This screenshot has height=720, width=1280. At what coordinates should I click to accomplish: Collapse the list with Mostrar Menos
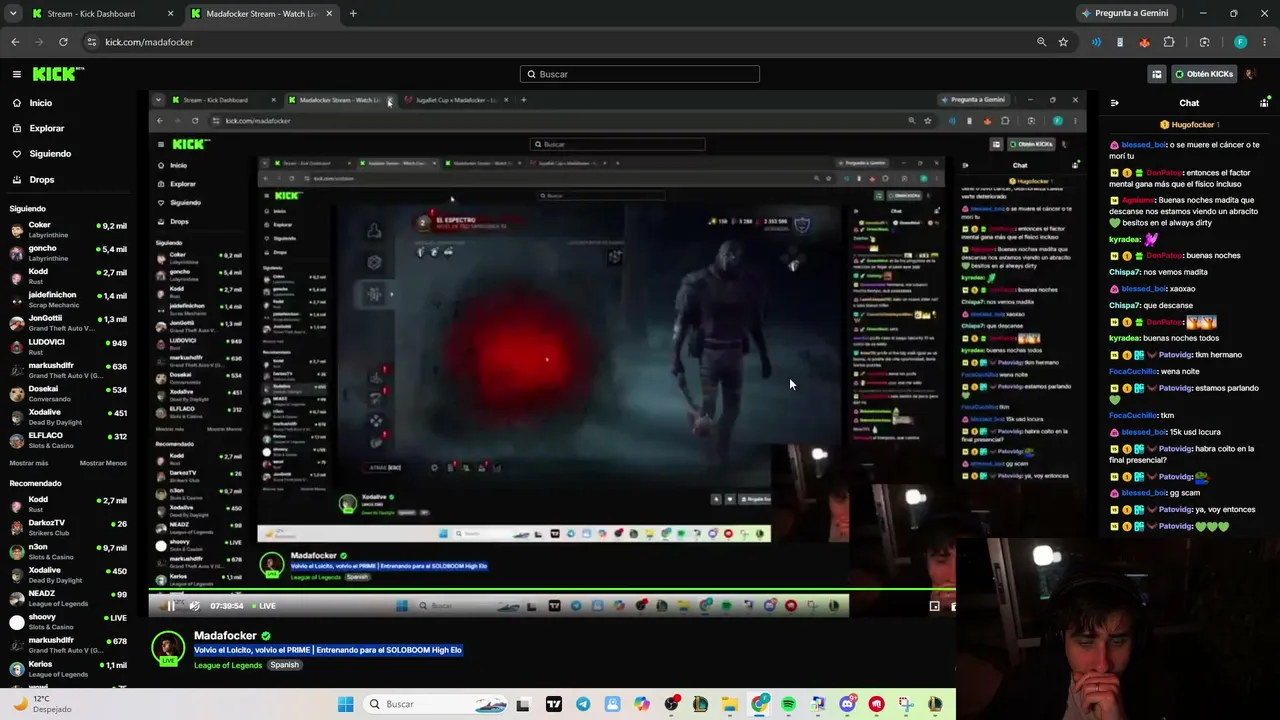[x=103, y=463]
